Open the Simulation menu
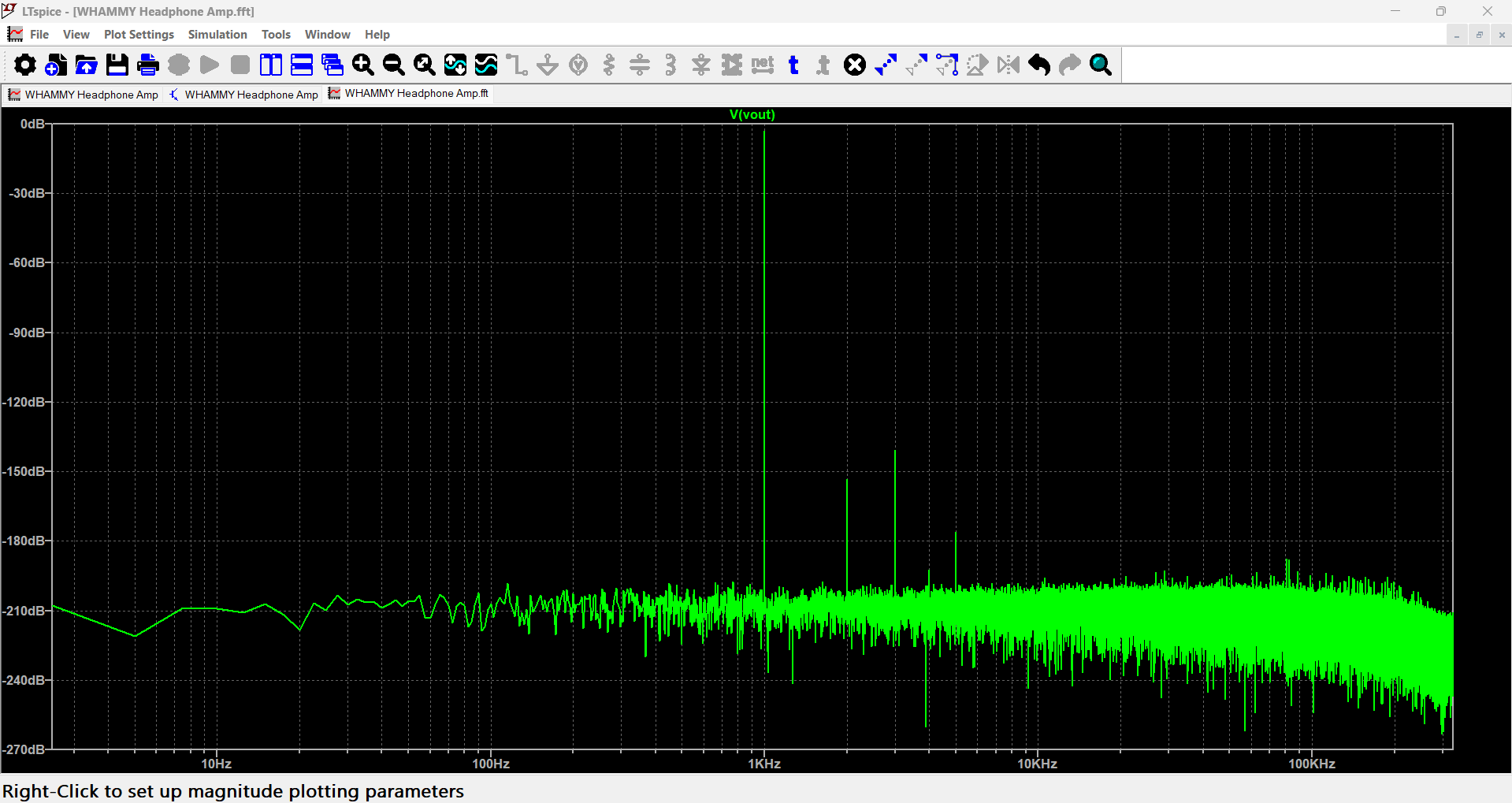The image size is (1512, 803). 217,35
